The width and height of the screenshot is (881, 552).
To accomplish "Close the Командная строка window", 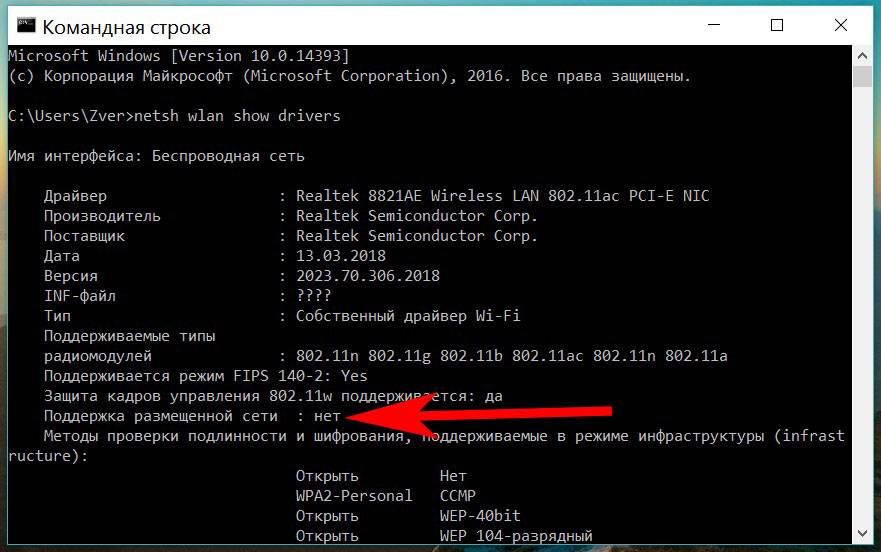I will pyautogui.click(x=841, y=26).
